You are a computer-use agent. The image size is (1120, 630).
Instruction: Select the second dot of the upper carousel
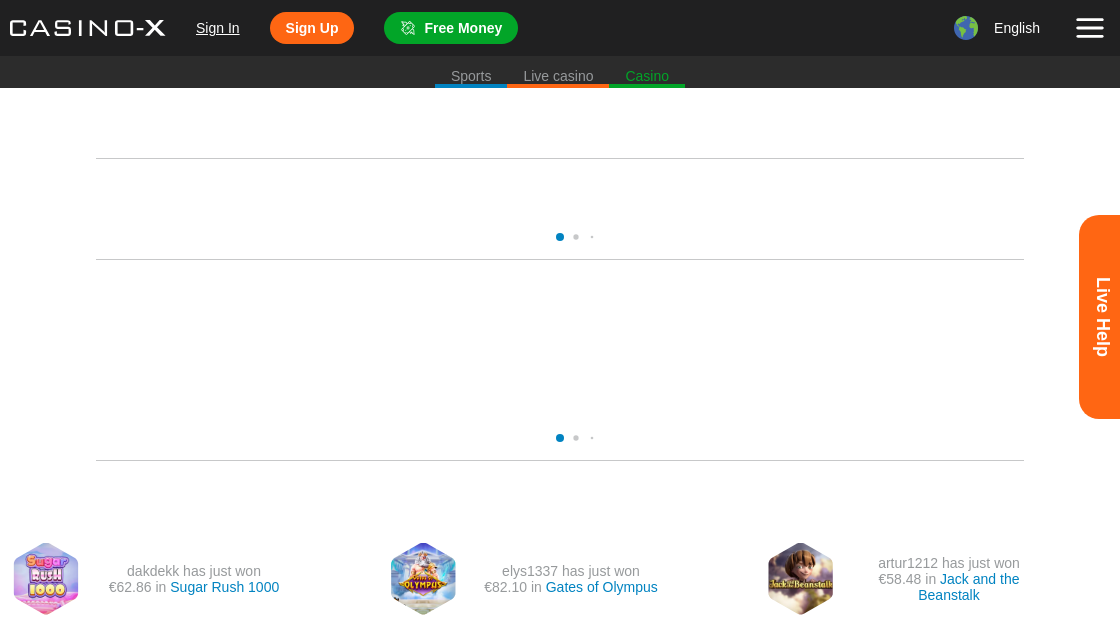coord(576,237)
